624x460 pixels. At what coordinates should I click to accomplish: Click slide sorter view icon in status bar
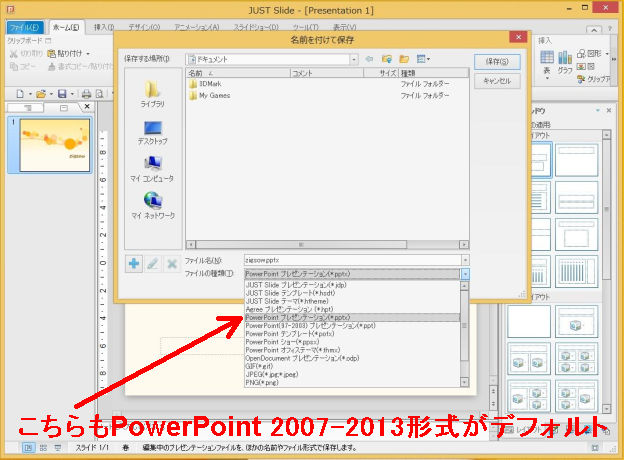pos(43,448)
